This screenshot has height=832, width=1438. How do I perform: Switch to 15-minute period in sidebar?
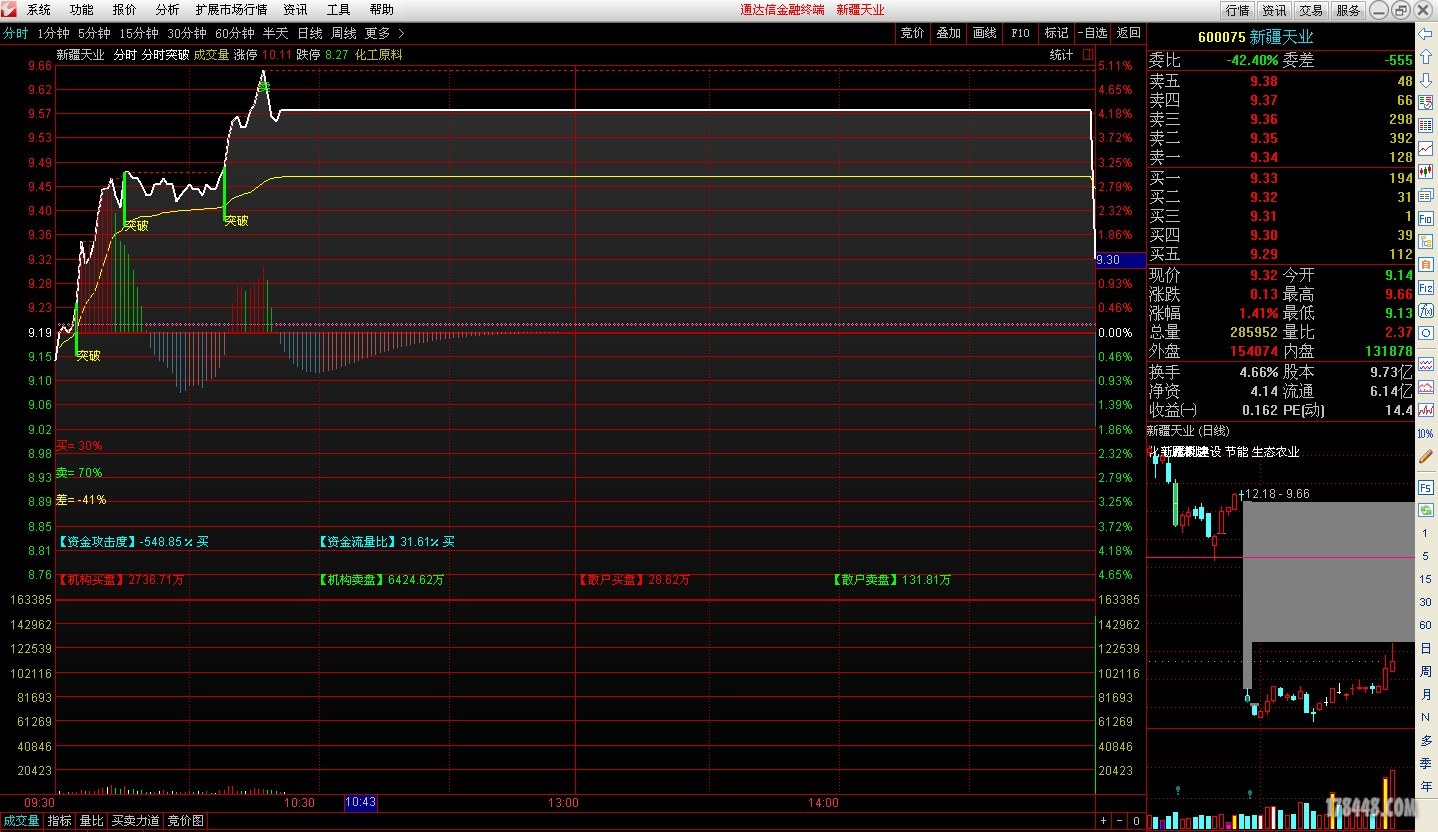pyautogui.click(x=1425, y=579)
